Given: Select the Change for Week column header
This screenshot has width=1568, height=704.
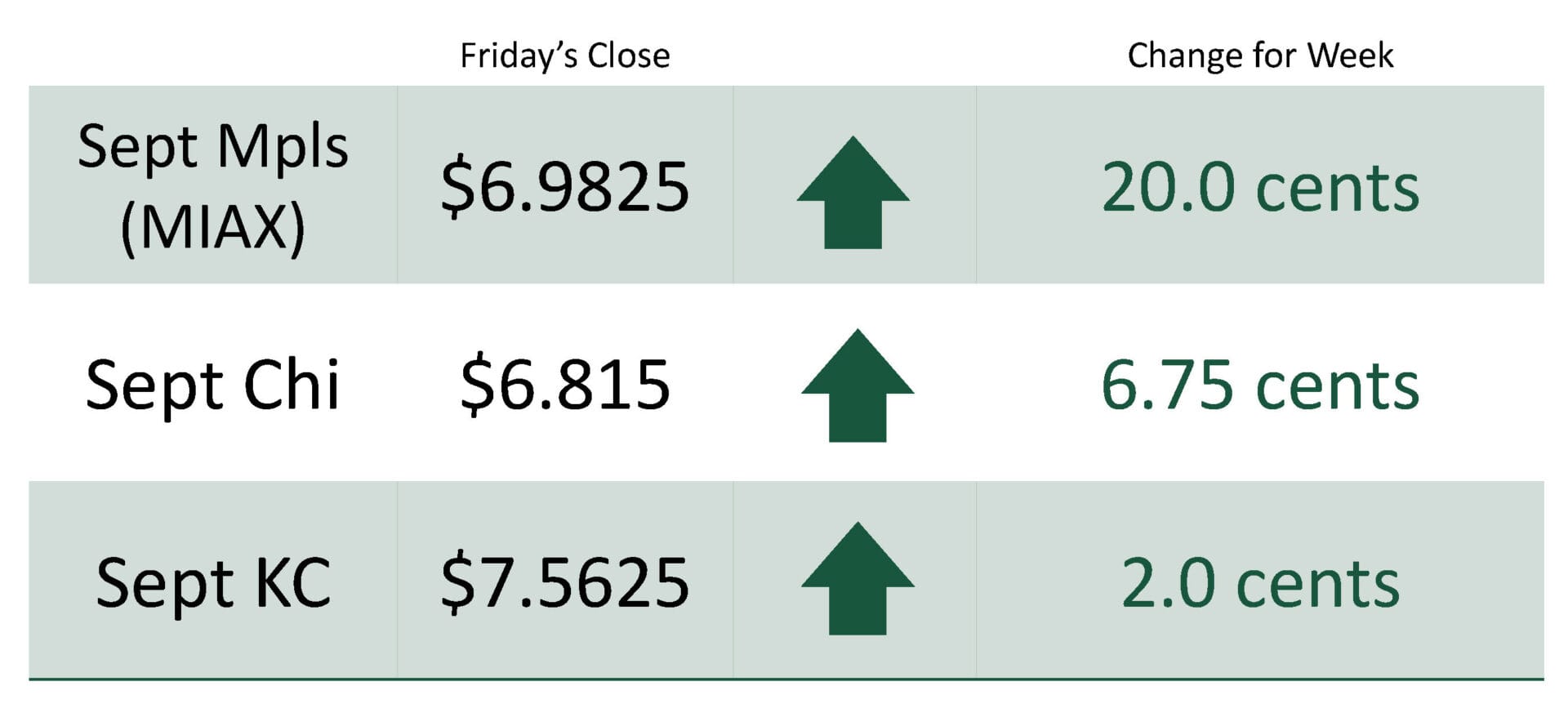Looking at the screenshot, I should (x=1260, y=56).
